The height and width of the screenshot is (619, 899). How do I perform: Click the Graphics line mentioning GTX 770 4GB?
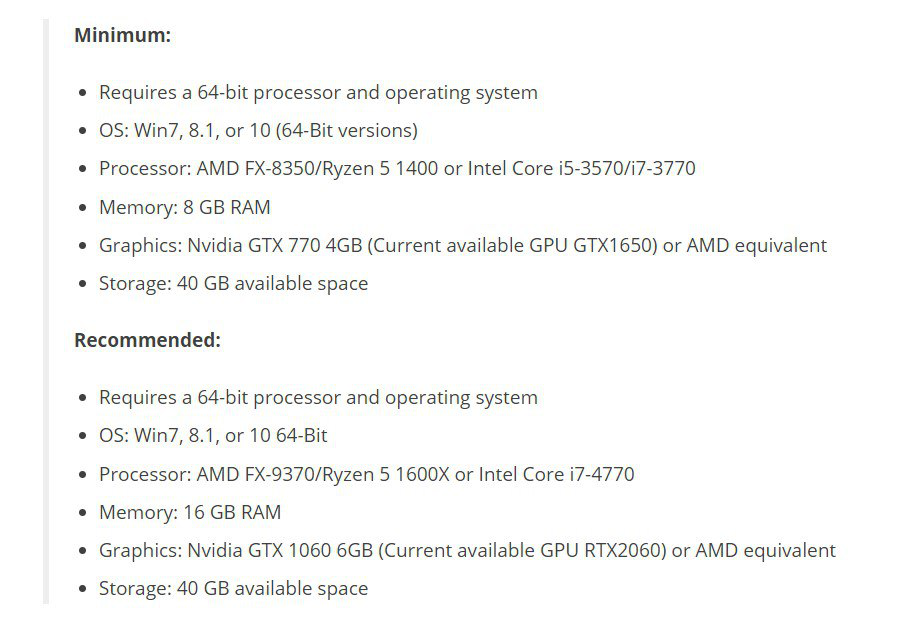[x=463, y=246]
